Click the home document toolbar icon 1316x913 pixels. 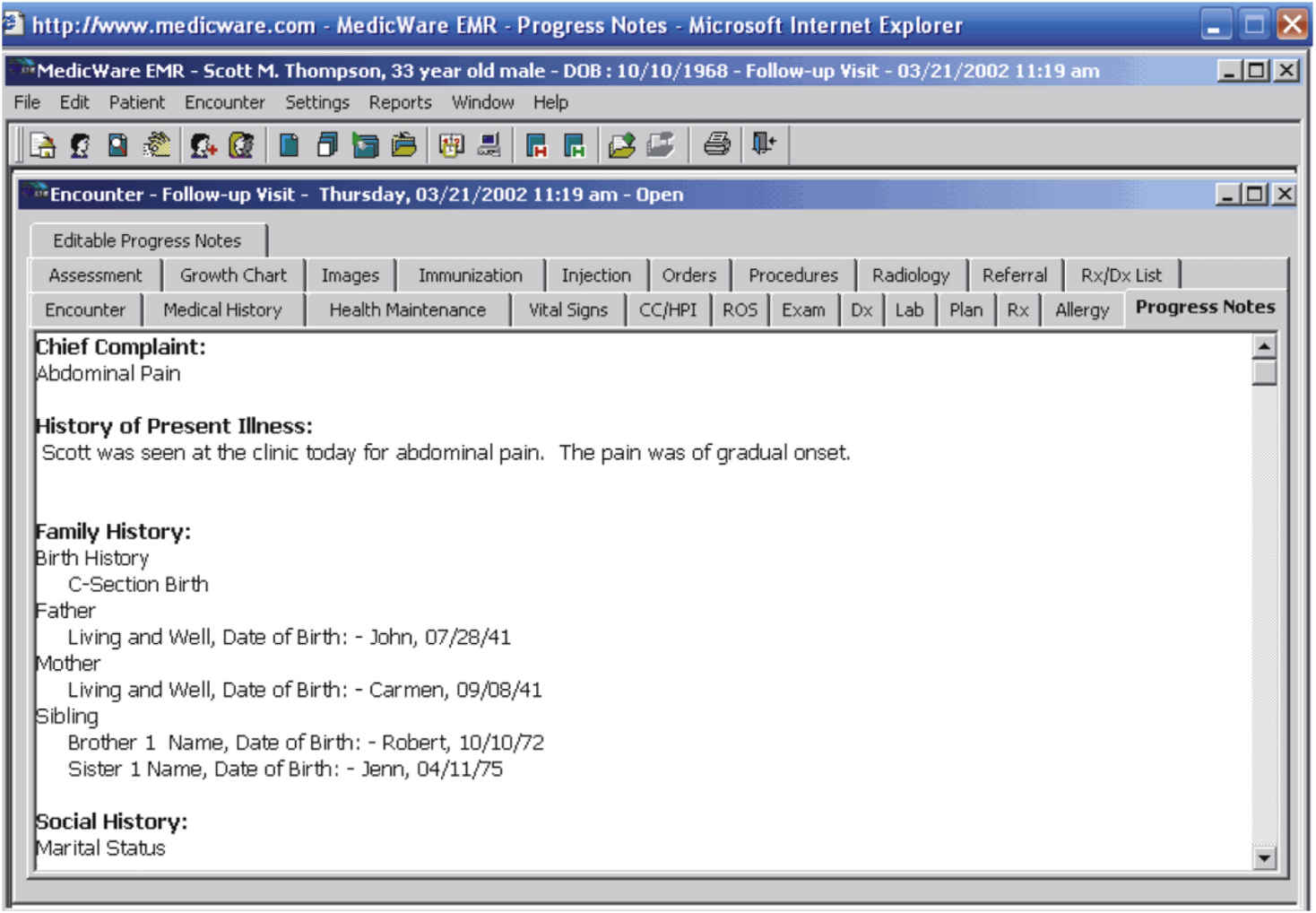42,144
